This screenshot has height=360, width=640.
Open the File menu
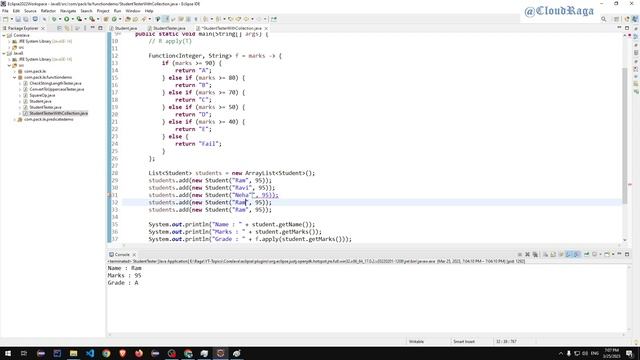pos(5,11)
